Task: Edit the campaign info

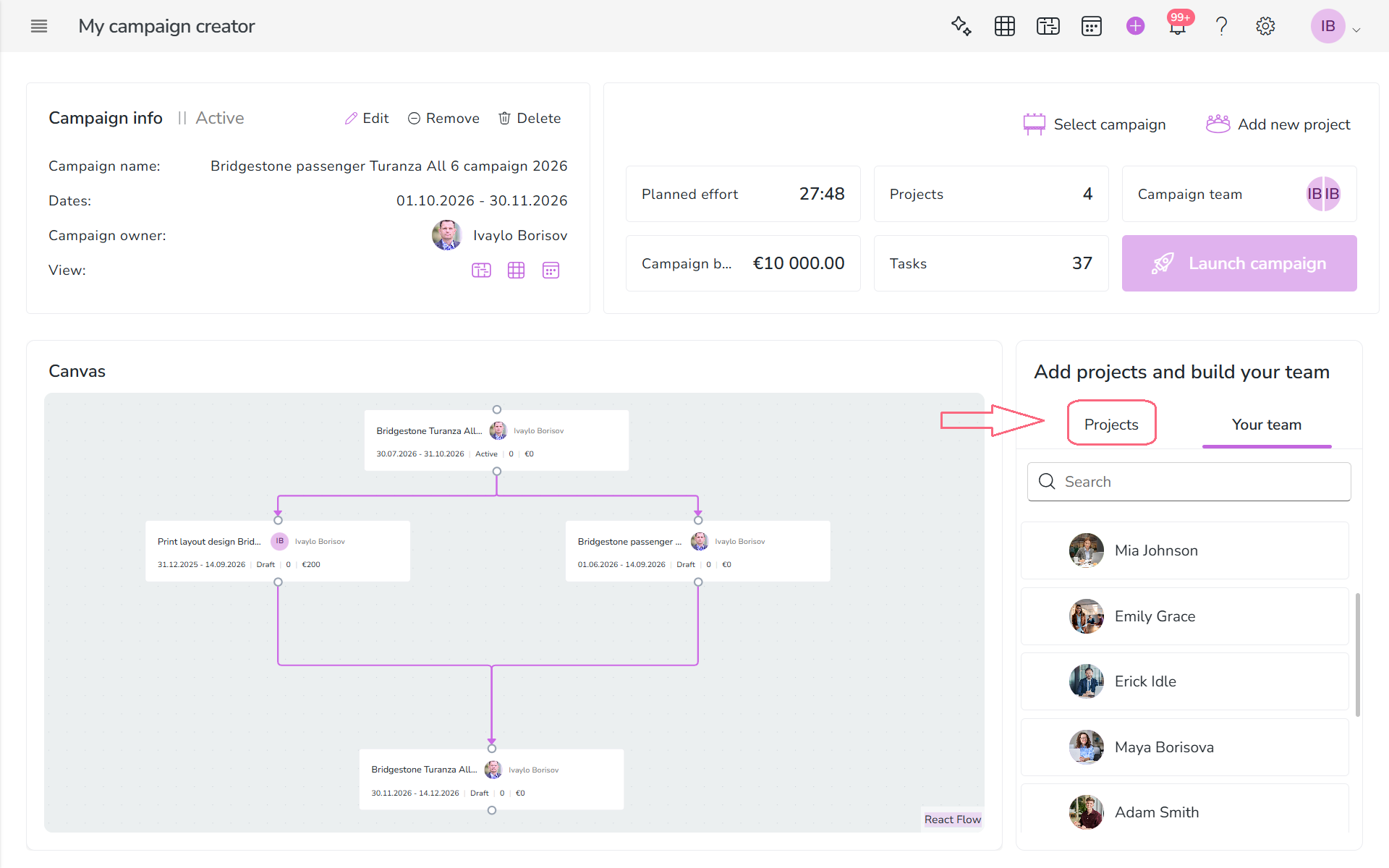Action: pos(367,118)
